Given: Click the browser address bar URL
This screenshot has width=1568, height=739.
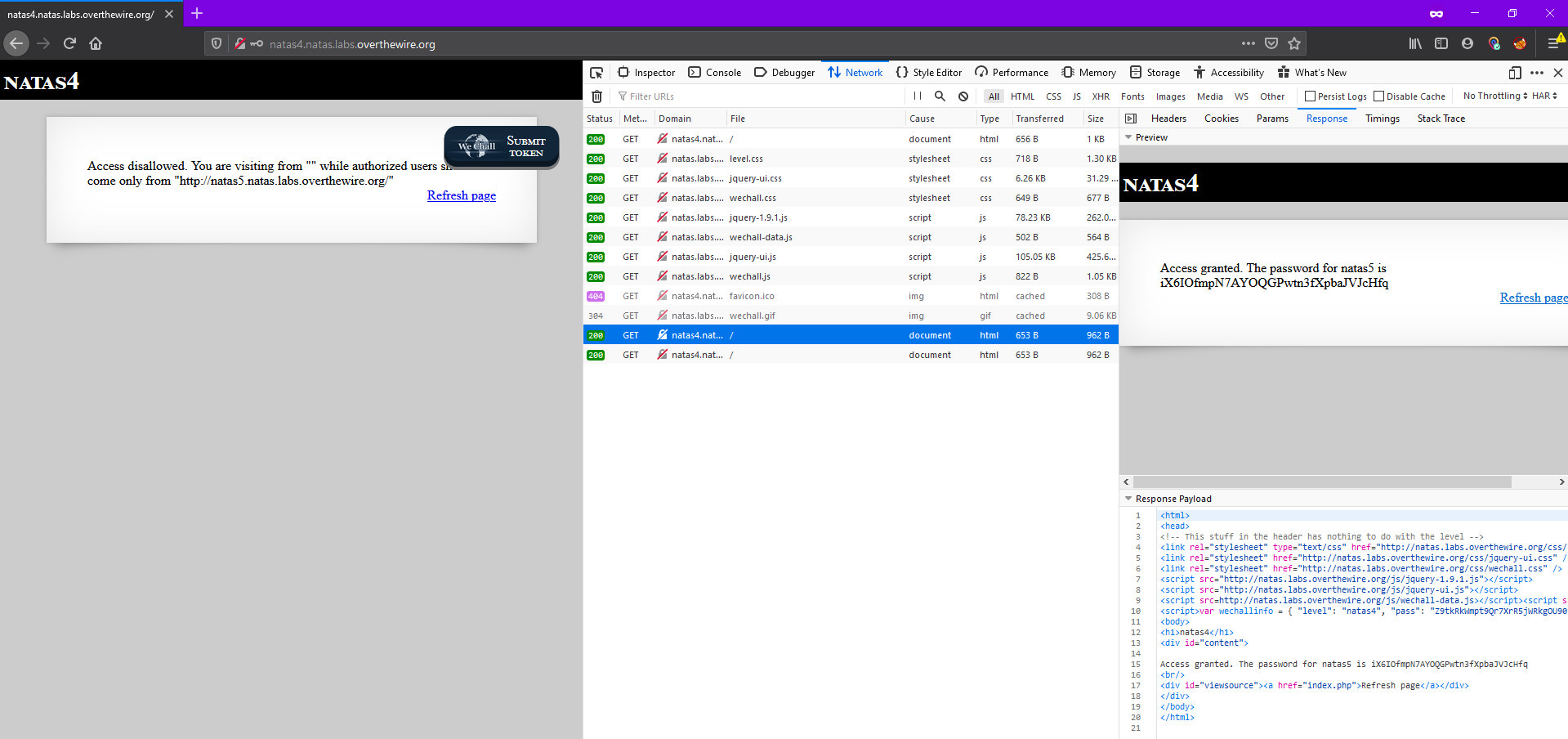Looking at the screenshot, I should click(x=352, y=44).
